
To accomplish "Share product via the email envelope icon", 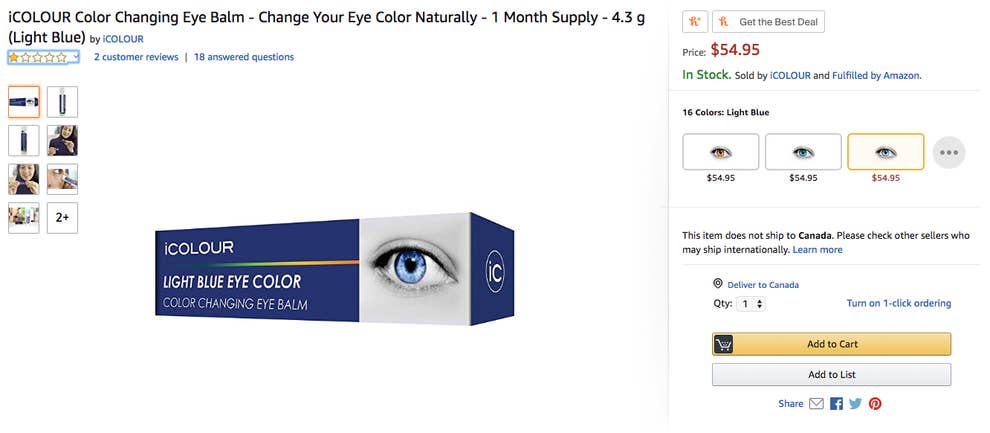I will pyautogui.click(x=816, y=404).
